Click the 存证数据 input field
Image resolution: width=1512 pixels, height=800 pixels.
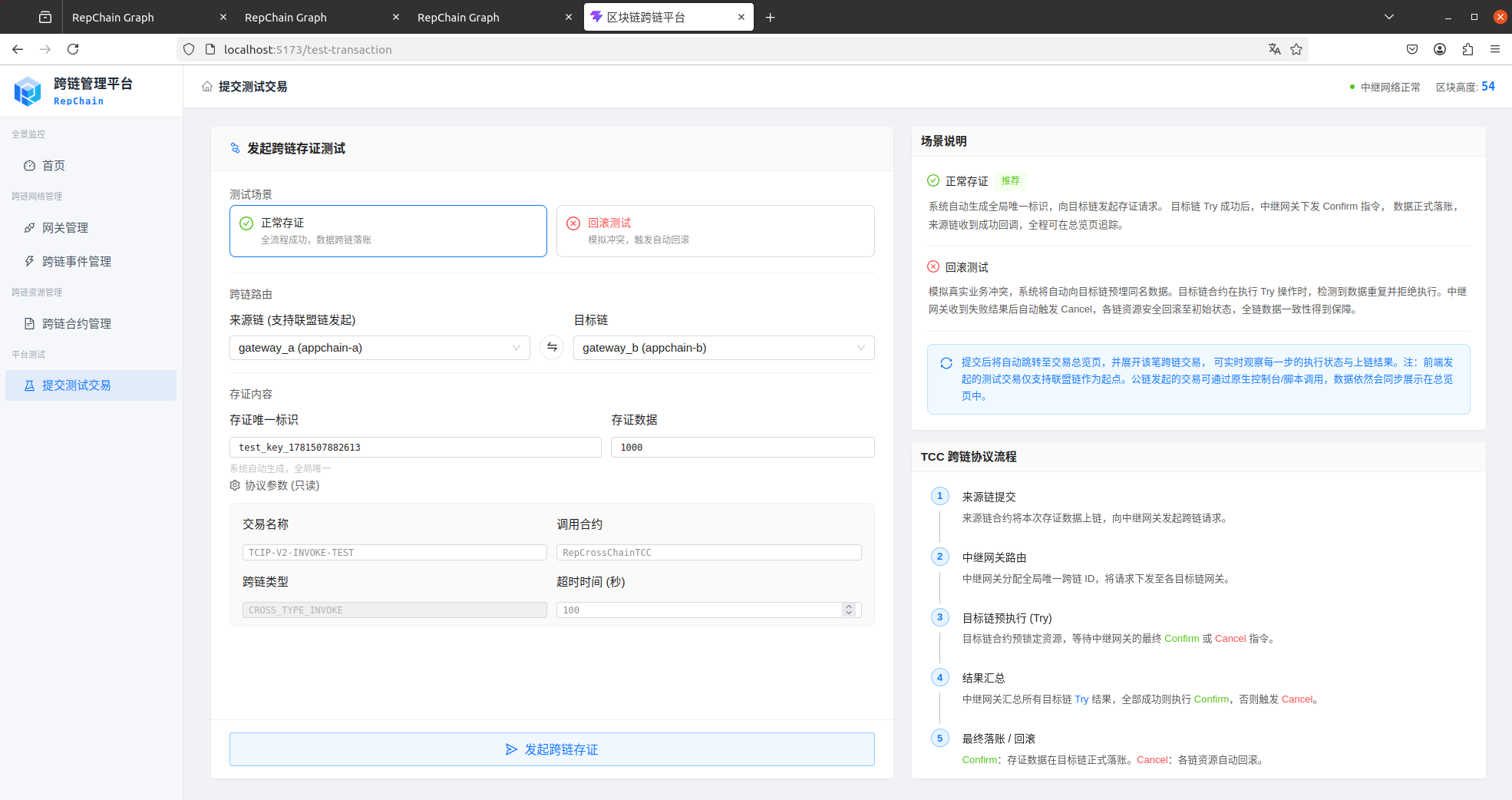pyautogui.click(x=743, y=448)
